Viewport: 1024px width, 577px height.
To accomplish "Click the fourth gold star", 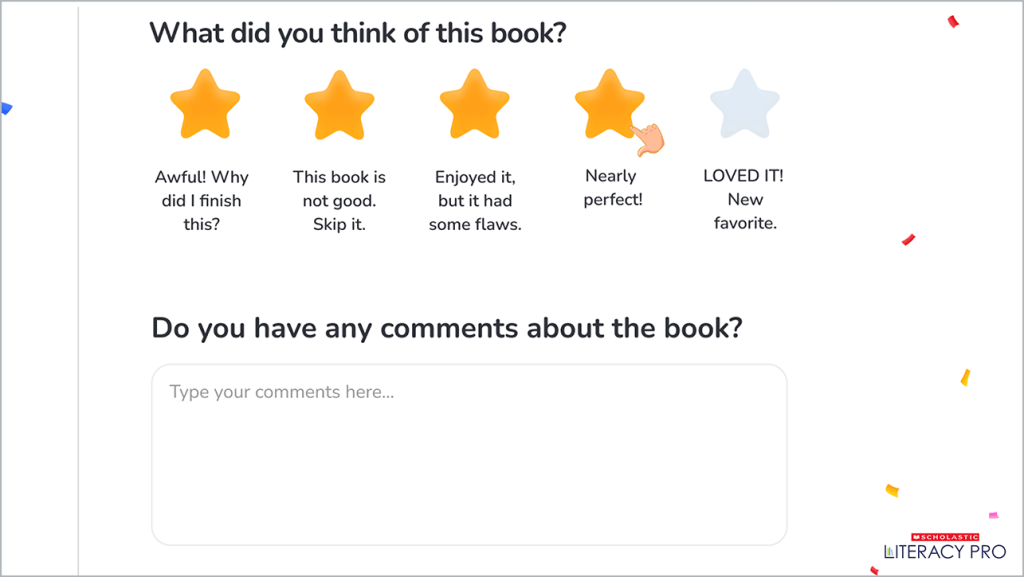I will (x=608, y=102).
